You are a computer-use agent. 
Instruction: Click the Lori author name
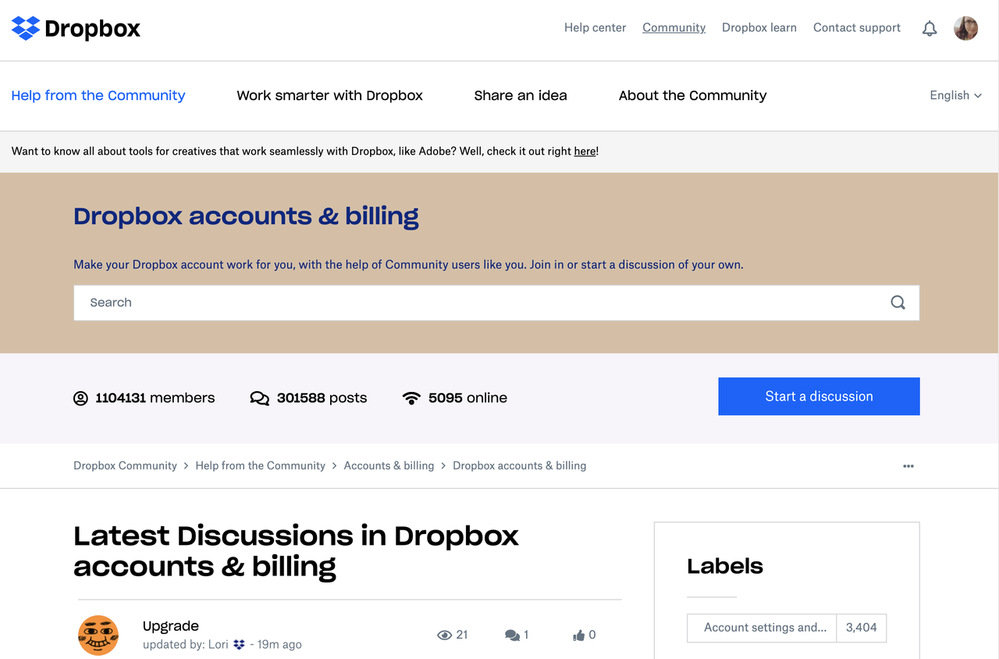pos(218,644)
